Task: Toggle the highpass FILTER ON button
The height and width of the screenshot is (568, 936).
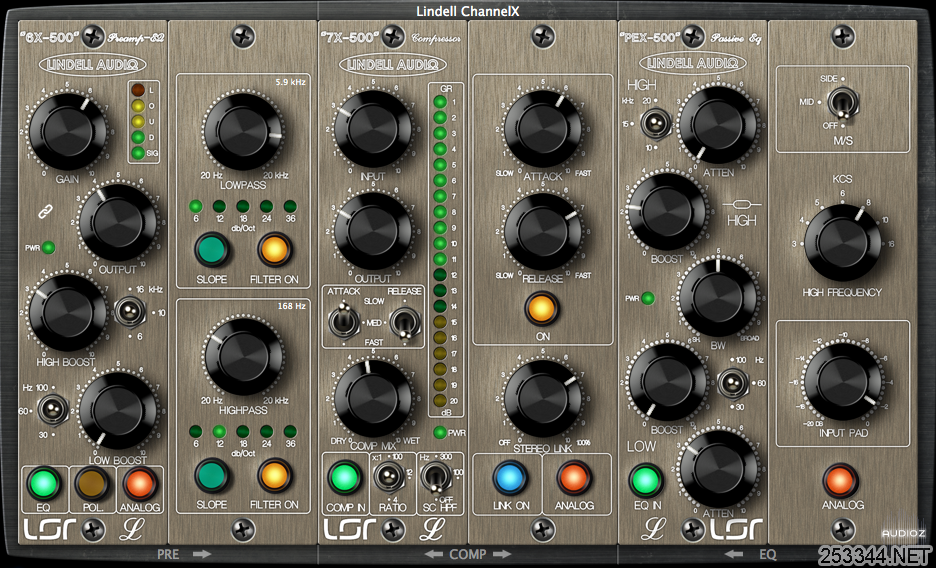Action: tap(275, 475)
